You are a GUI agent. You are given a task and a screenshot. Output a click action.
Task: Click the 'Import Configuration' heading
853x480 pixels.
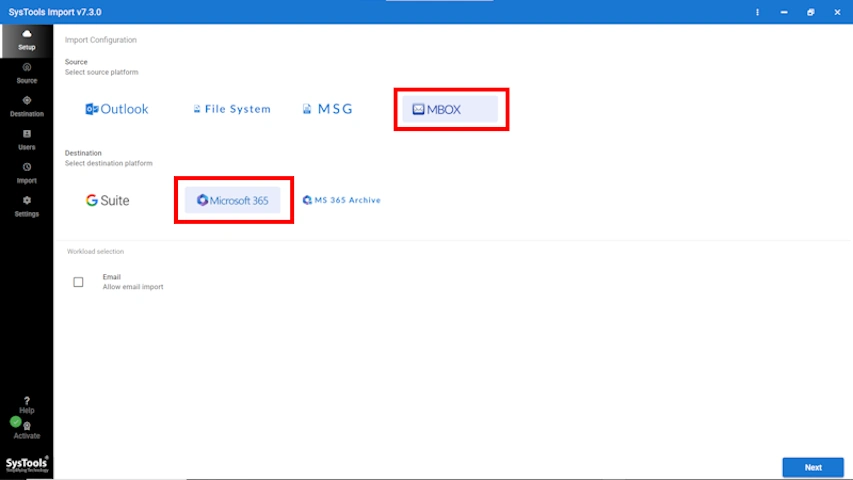[x=101, y=40]
